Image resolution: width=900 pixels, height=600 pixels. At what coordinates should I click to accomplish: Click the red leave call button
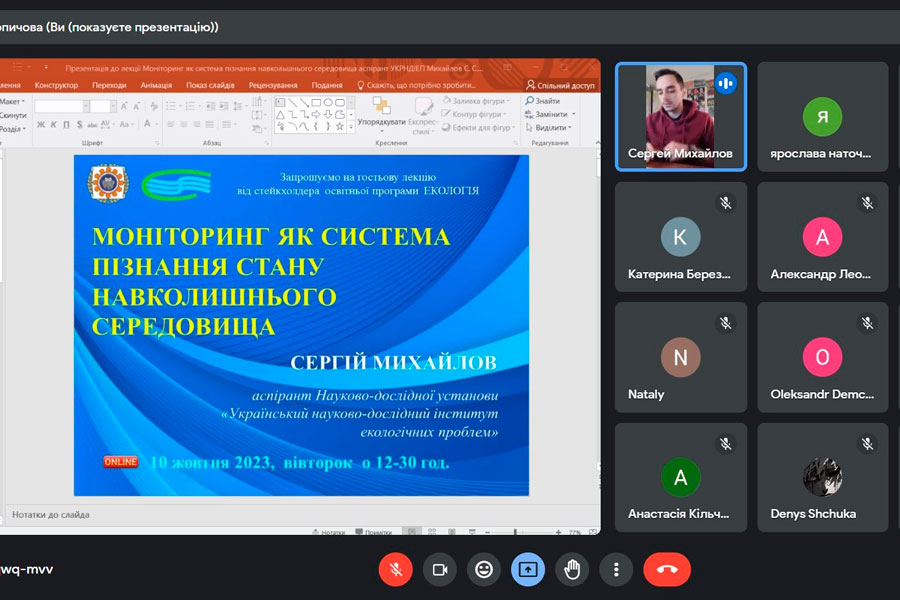click(667, 569)
